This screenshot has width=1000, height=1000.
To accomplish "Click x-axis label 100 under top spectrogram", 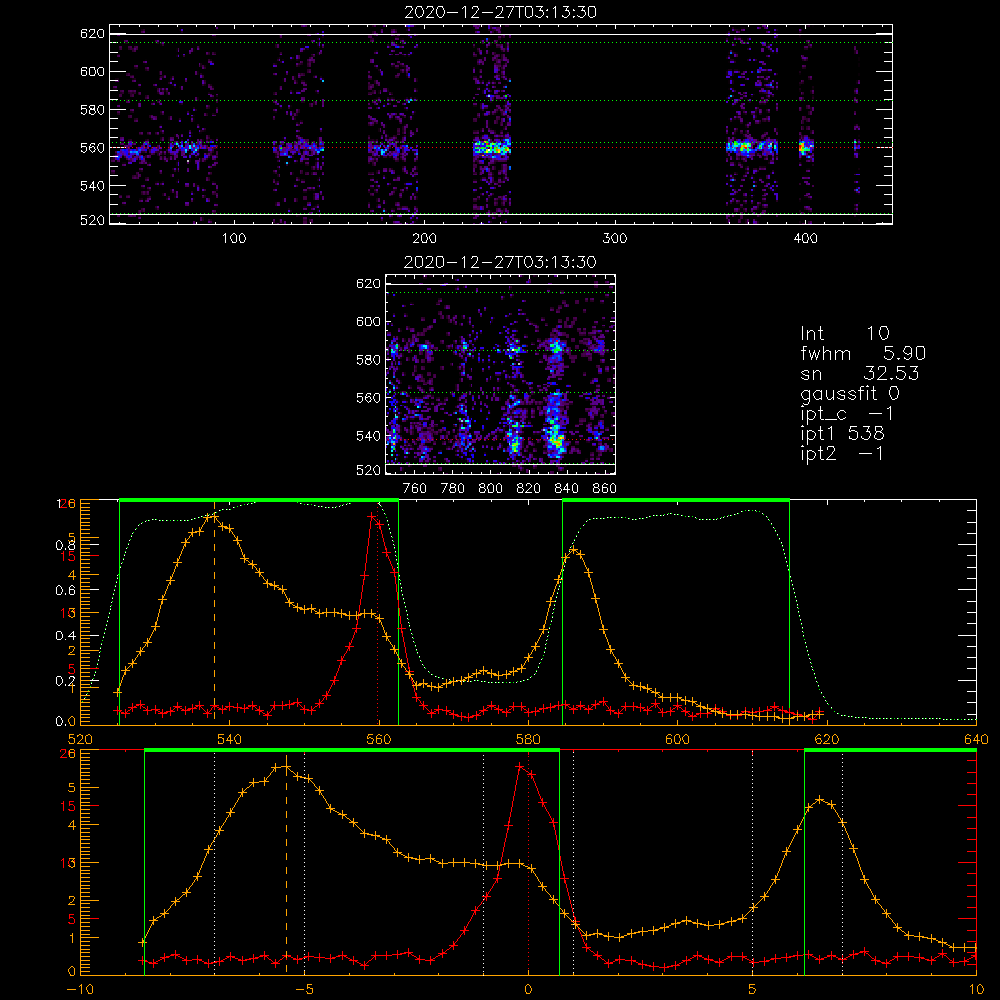I will [x=234, y=239].
